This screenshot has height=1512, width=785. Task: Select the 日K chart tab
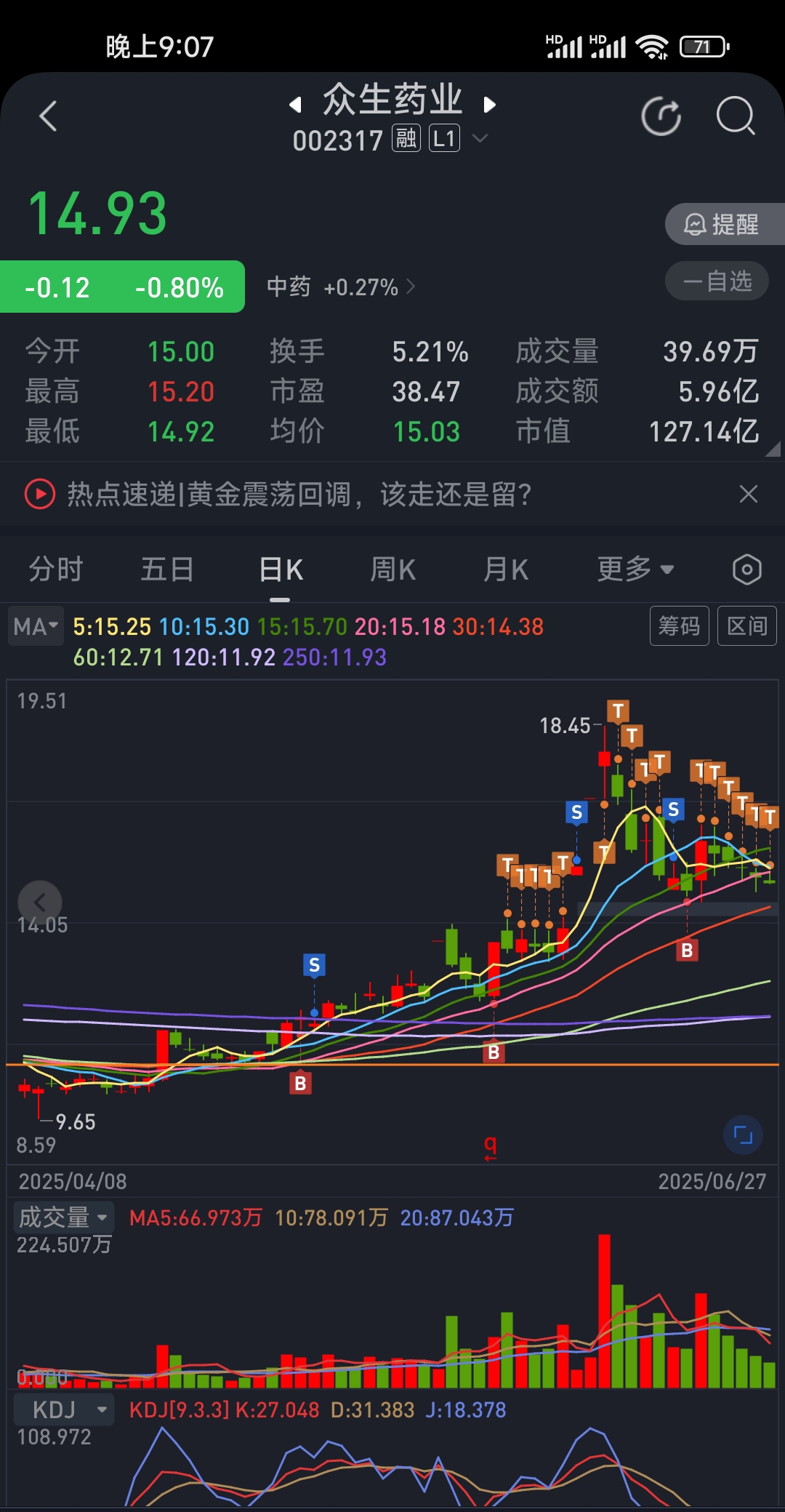[x=281, y=569]
